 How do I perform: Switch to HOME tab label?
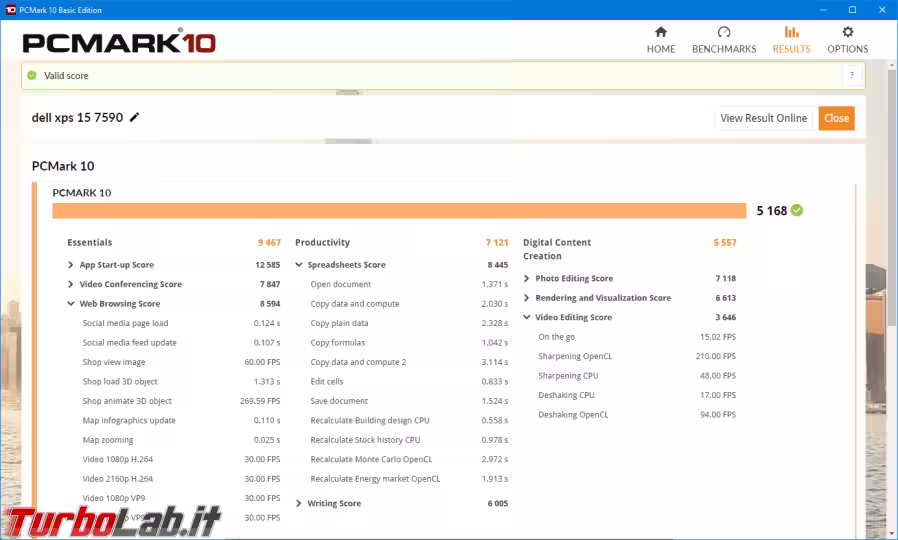tap(661, 49)
